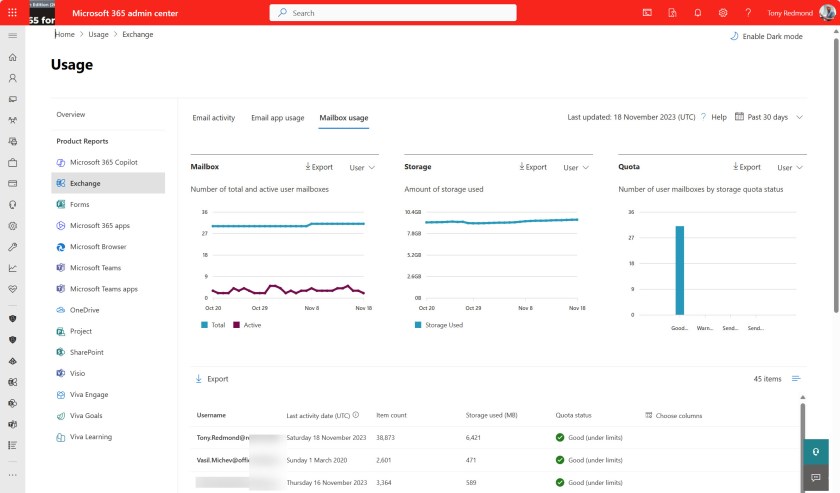Click the Forms report icon
Image resolution: width=840 pixels, height=493 pixels.
tap(61, 204)
